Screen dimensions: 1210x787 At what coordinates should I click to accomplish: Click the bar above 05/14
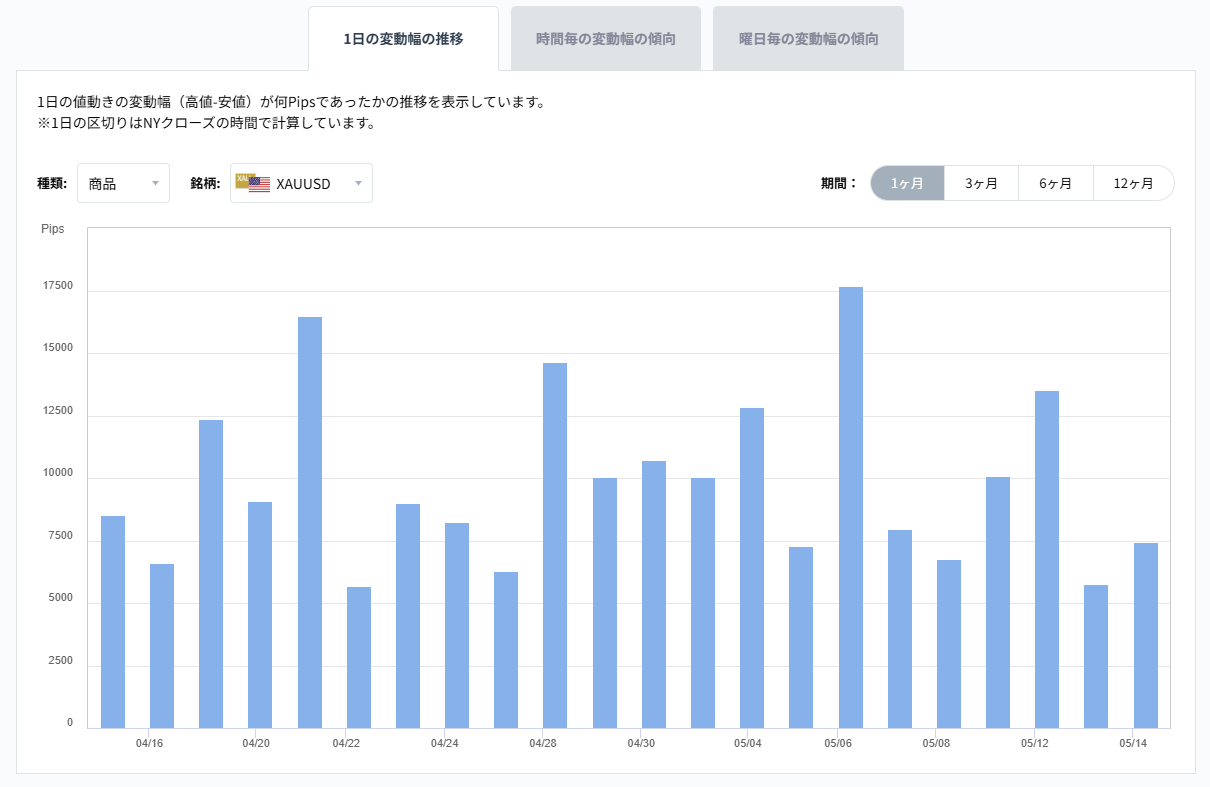point(1146,635)
